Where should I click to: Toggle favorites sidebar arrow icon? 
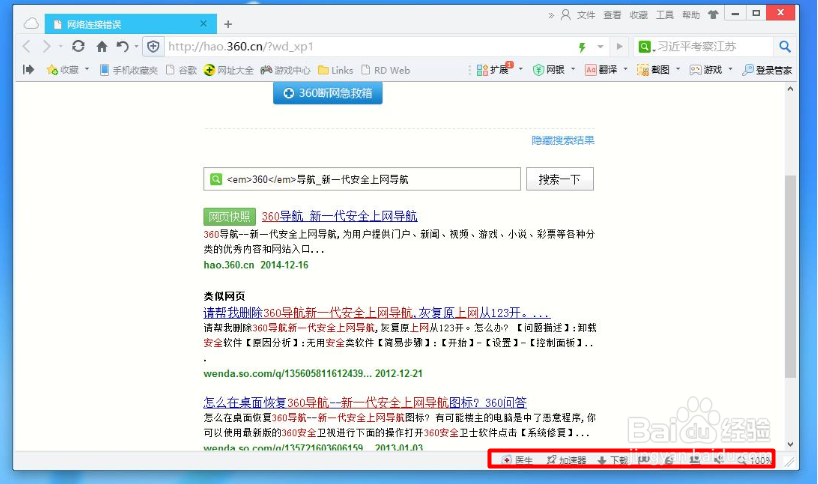tap(29, 69)
